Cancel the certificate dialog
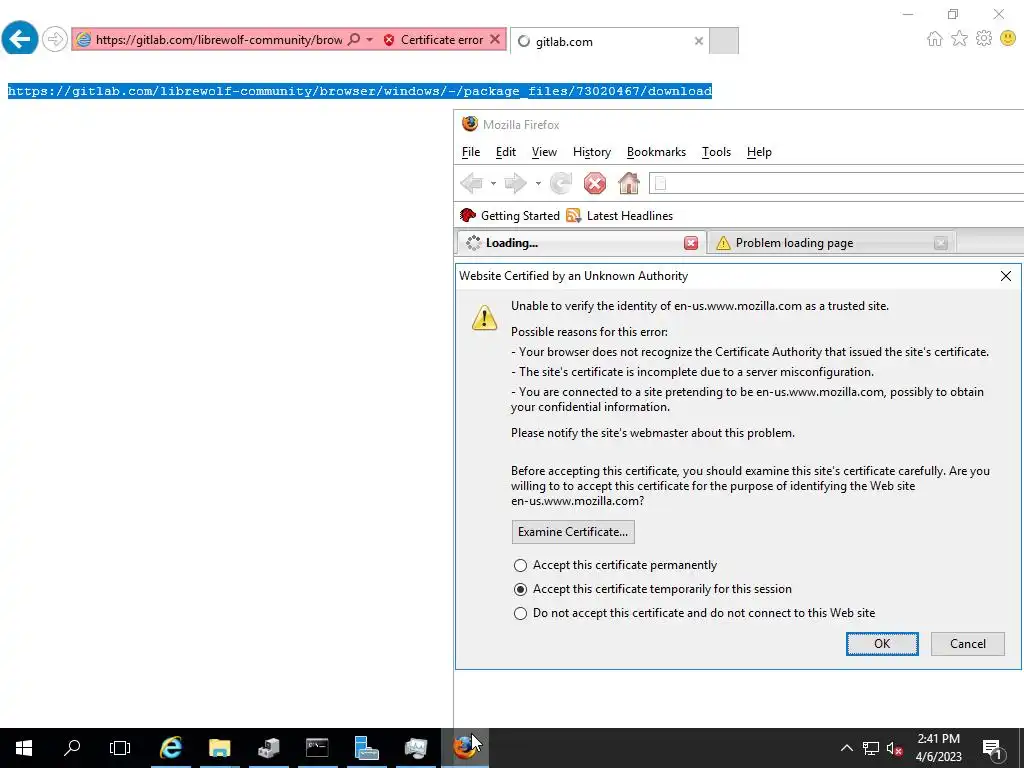1024x768 pixels. point(967,644)
